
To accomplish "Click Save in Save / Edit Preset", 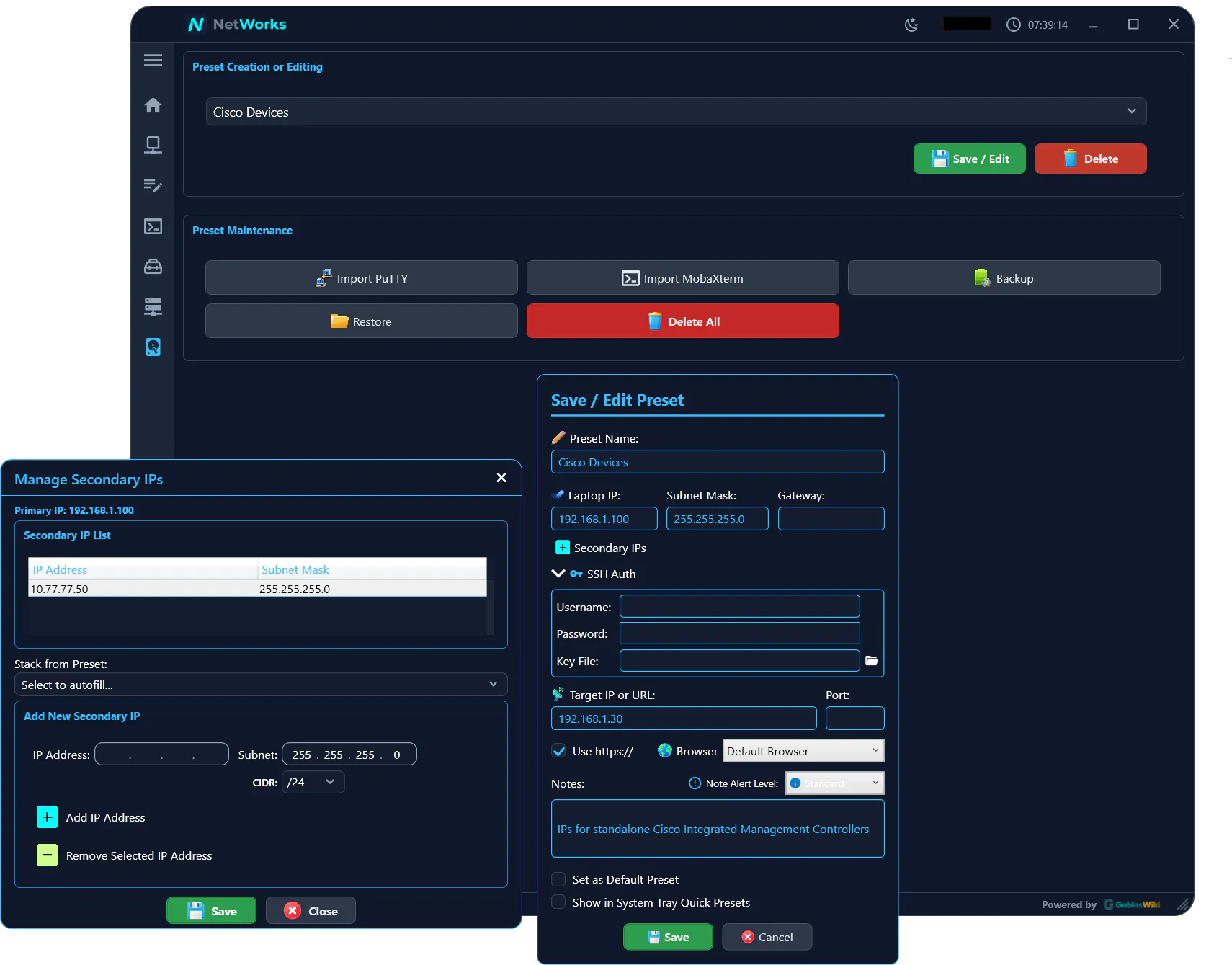I will [668, 937].
